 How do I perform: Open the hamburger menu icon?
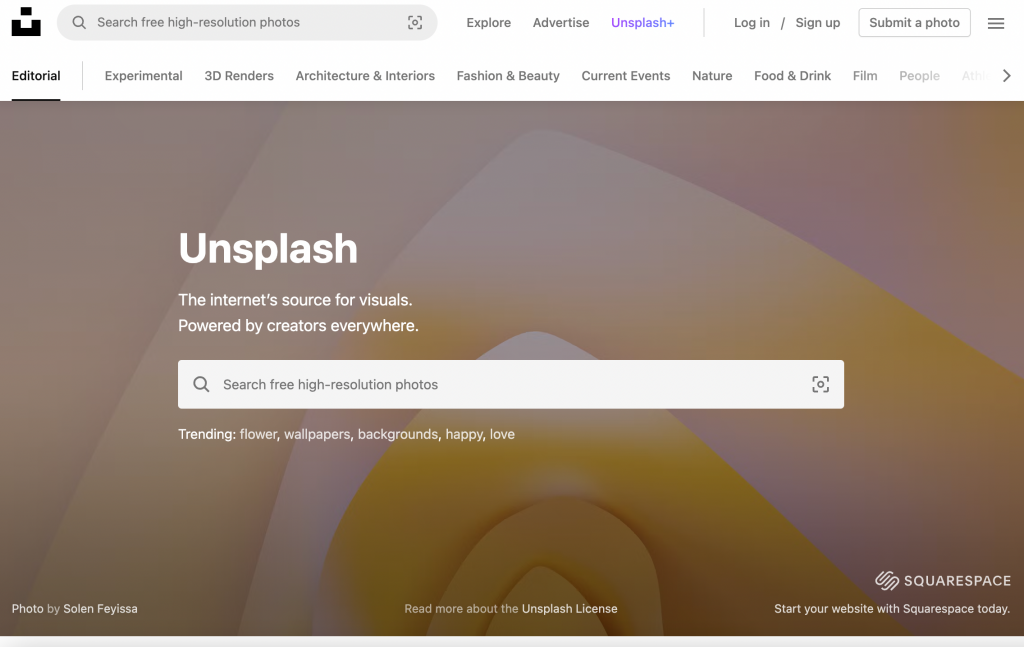(995, 23)
